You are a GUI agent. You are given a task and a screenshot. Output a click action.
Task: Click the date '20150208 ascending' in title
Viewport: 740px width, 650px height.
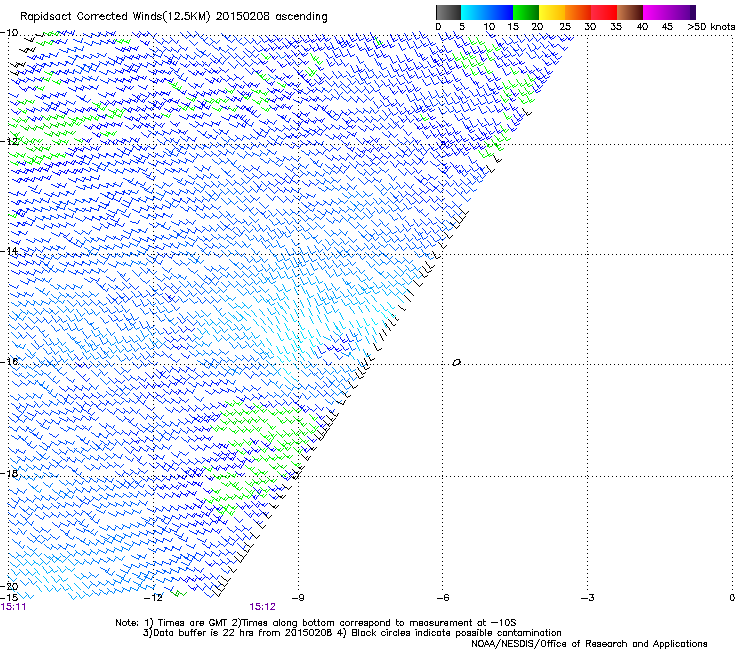(271, 17)
